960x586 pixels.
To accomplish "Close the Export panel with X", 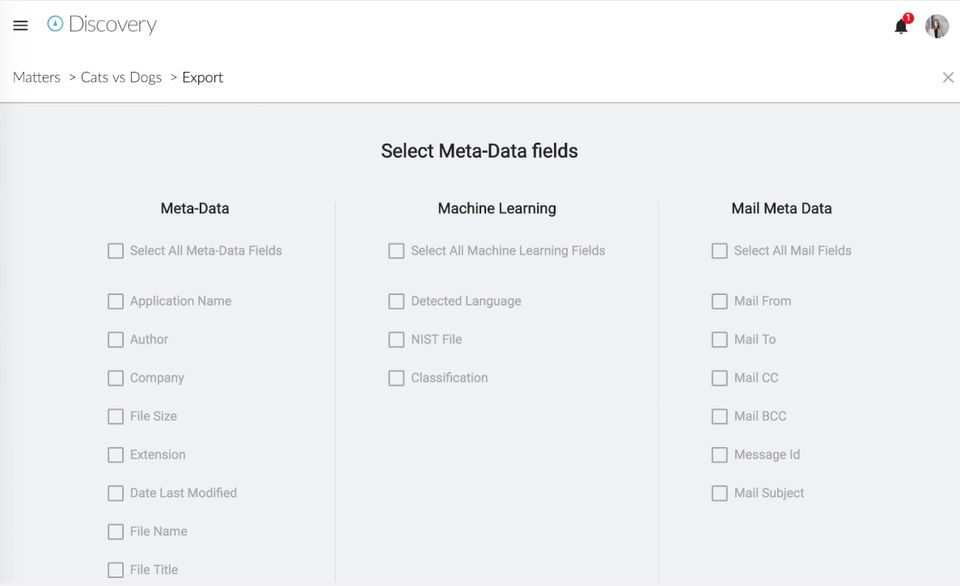I will (x=948, y=77).
